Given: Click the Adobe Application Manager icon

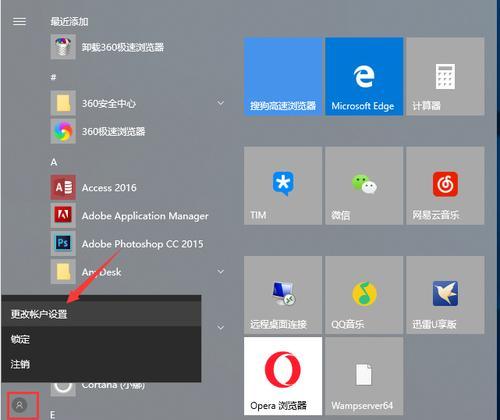Looking at the screenshot, I should click(x=63, y=215).
